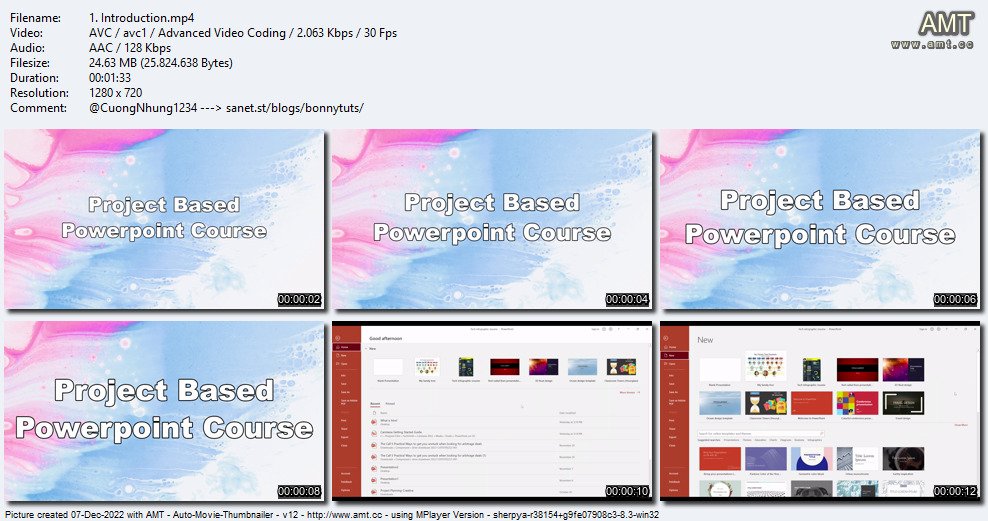Pick the red Welcome to PowerPoint template, 00:00:12 frame
Screen dimensions: 988x521
point(812,403)
